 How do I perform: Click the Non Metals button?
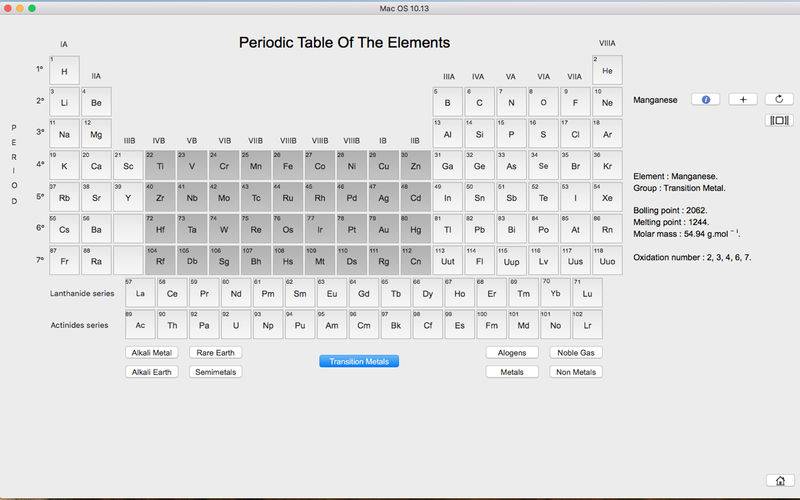point(576,372)
